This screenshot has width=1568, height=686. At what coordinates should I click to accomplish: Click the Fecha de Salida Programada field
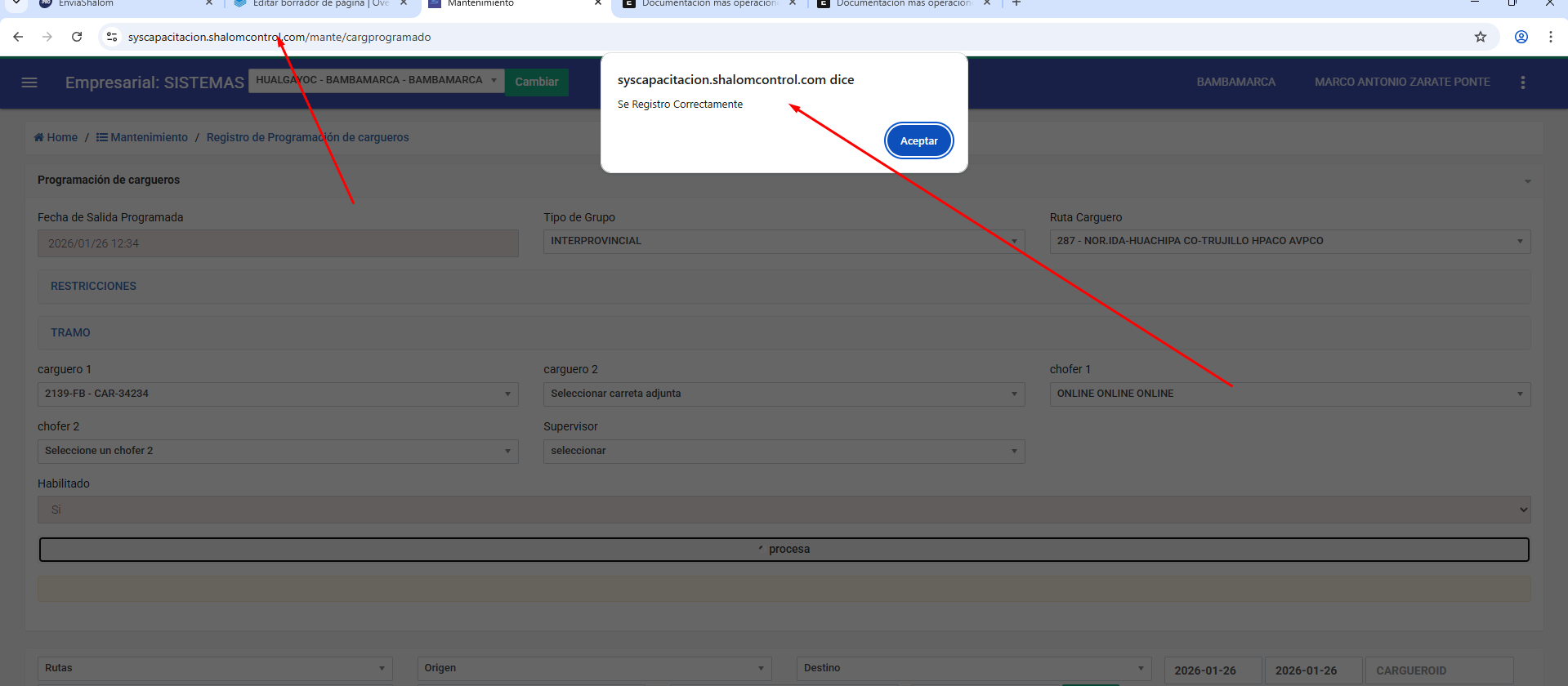[278, 243]
